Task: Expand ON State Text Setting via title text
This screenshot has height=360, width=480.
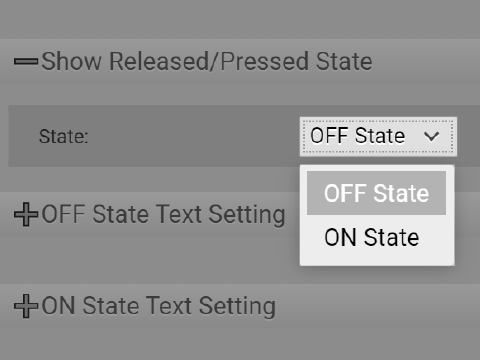Action: pos(159,306)
